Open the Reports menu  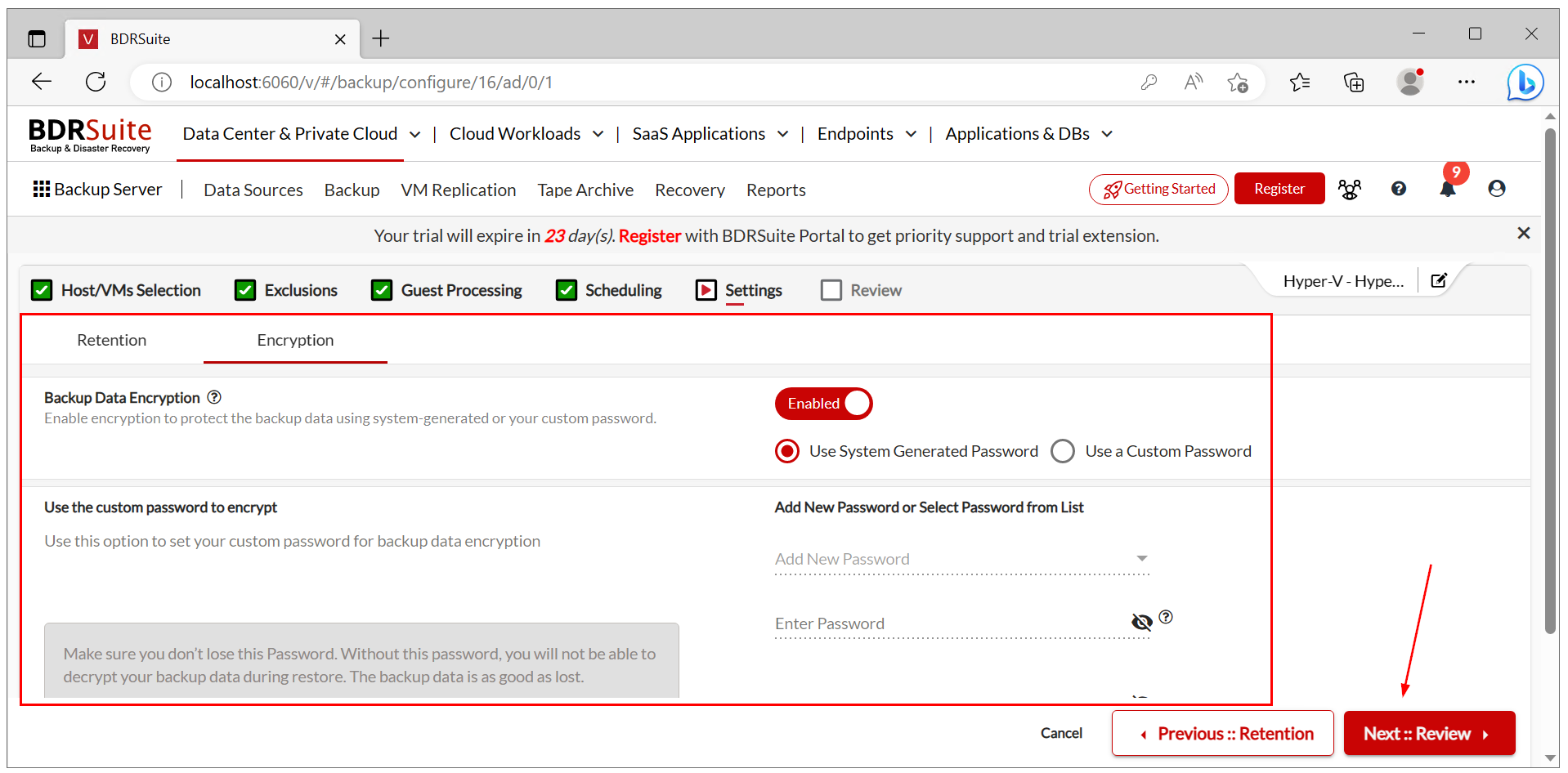(x=776, y=190)
